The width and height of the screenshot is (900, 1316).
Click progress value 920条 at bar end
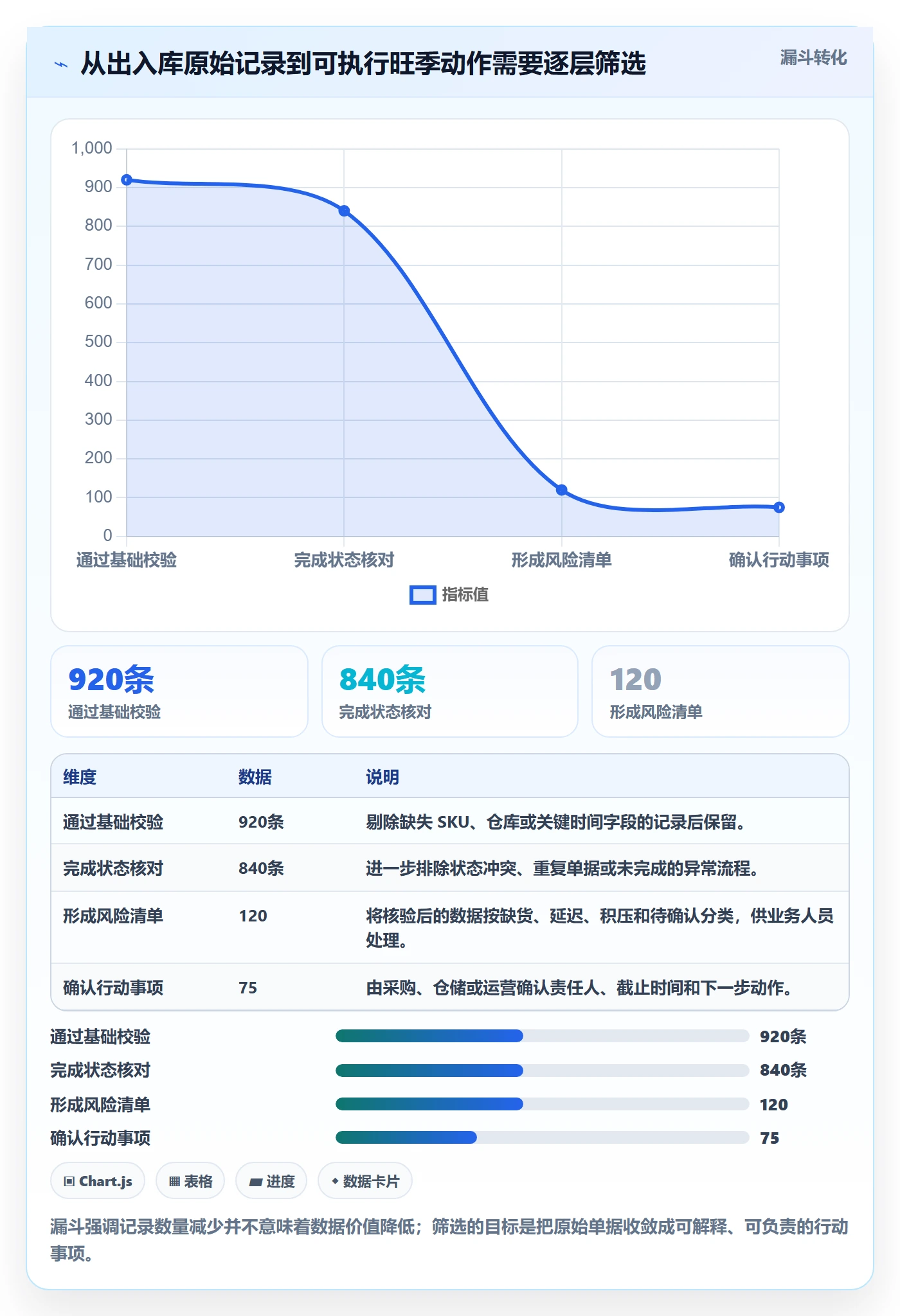point(783,1036)
